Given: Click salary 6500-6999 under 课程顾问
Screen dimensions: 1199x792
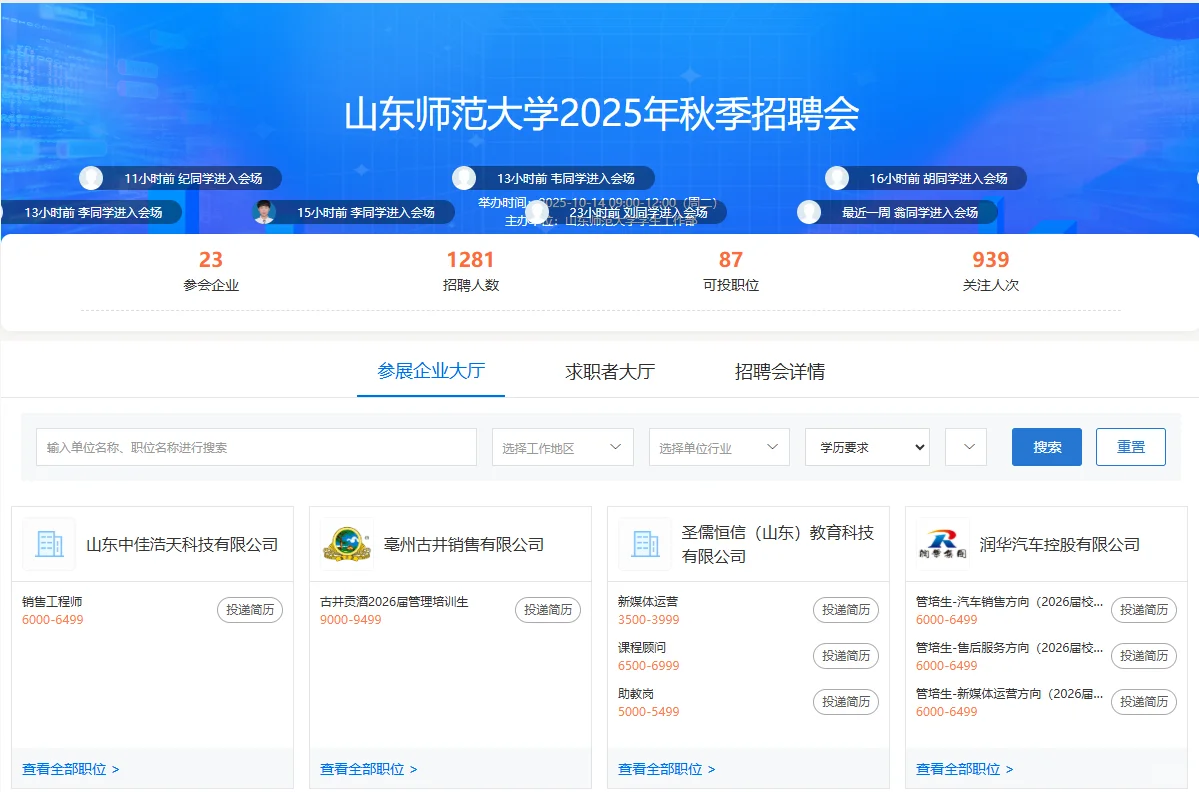Looking at the screenshot, I should click(x=648, y=666).
